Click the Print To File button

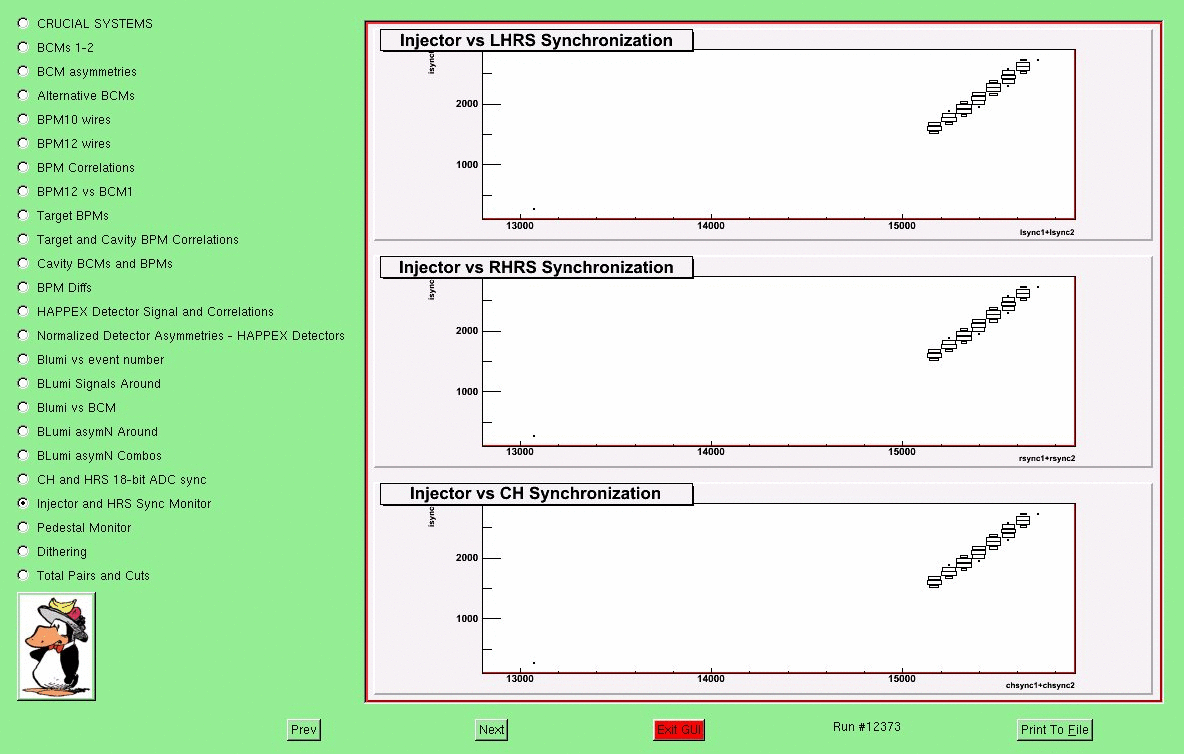pyautogui.click(x=1055, y=729)
